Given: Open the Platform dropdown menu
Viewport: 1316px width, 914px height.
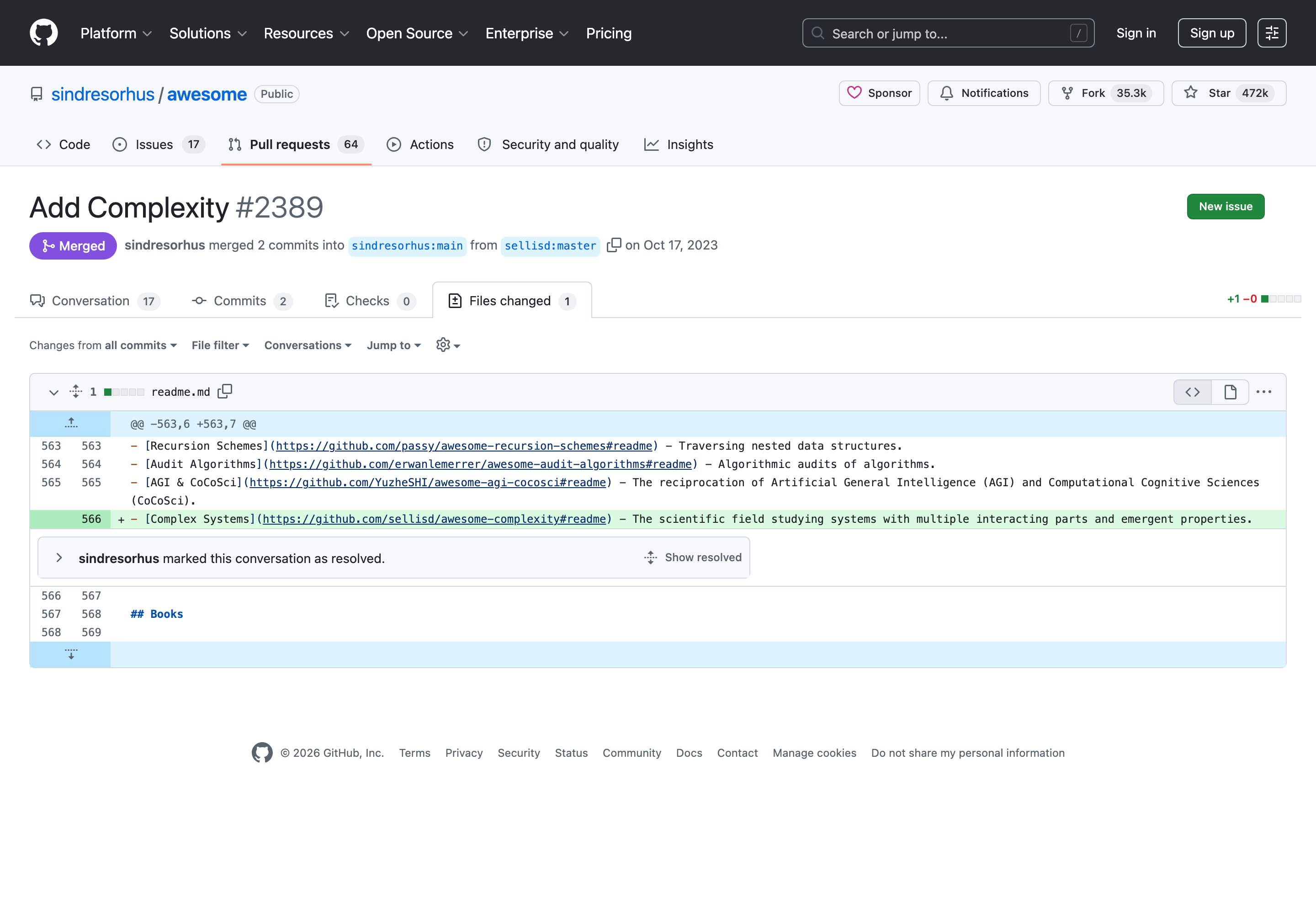Looking at the screenshot, I should (116, 33).
